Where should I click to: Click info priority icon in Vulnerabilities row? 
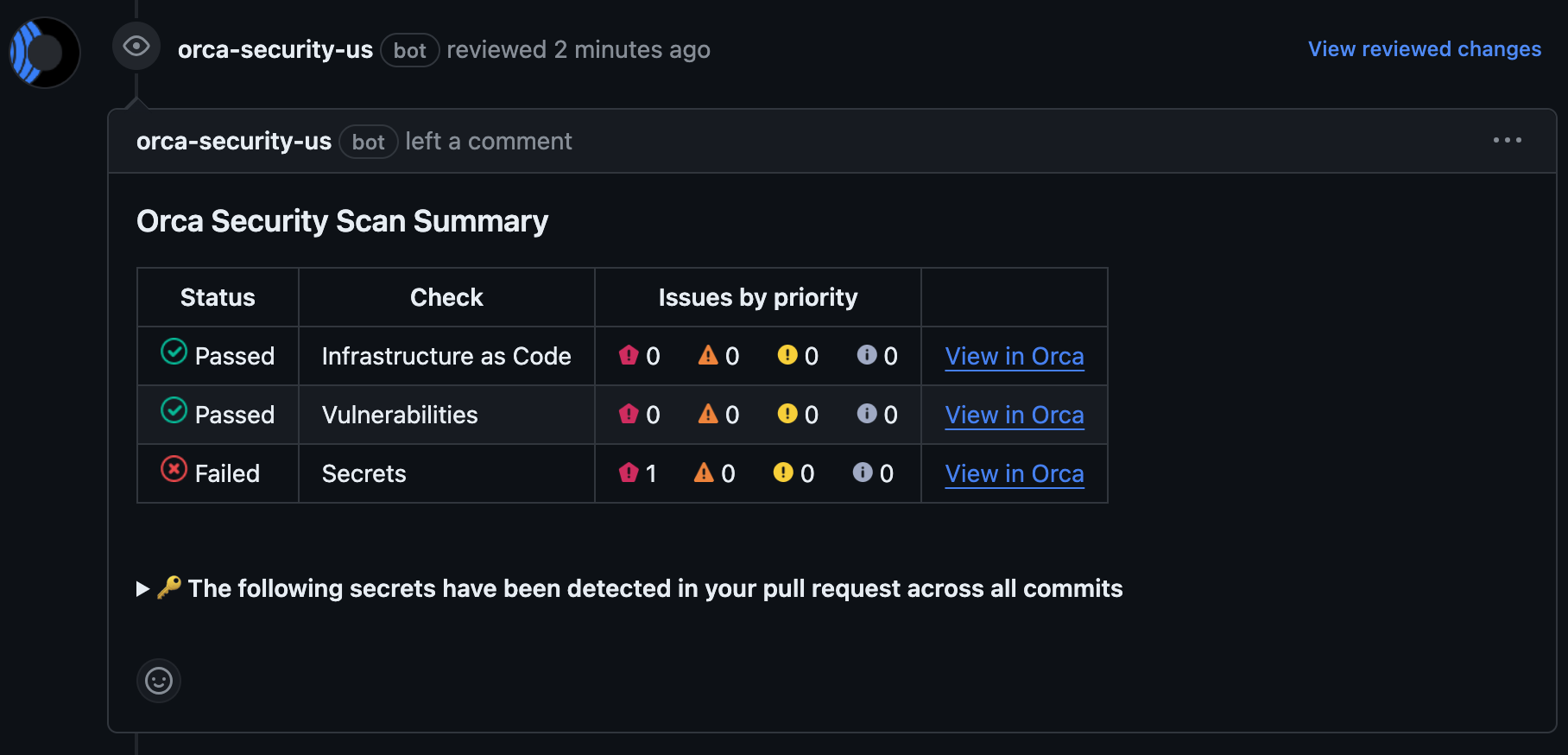coord(867,414)
